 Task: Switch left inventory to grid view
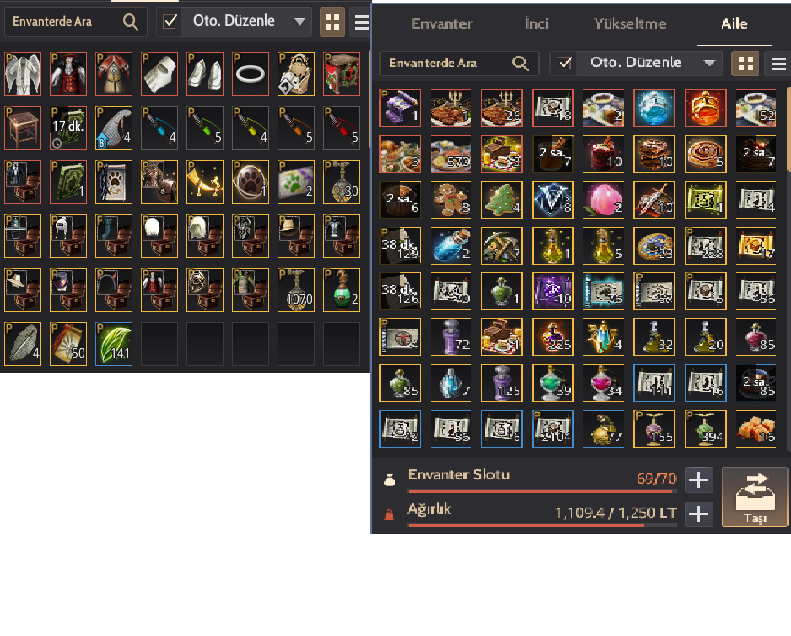(332, 22)
